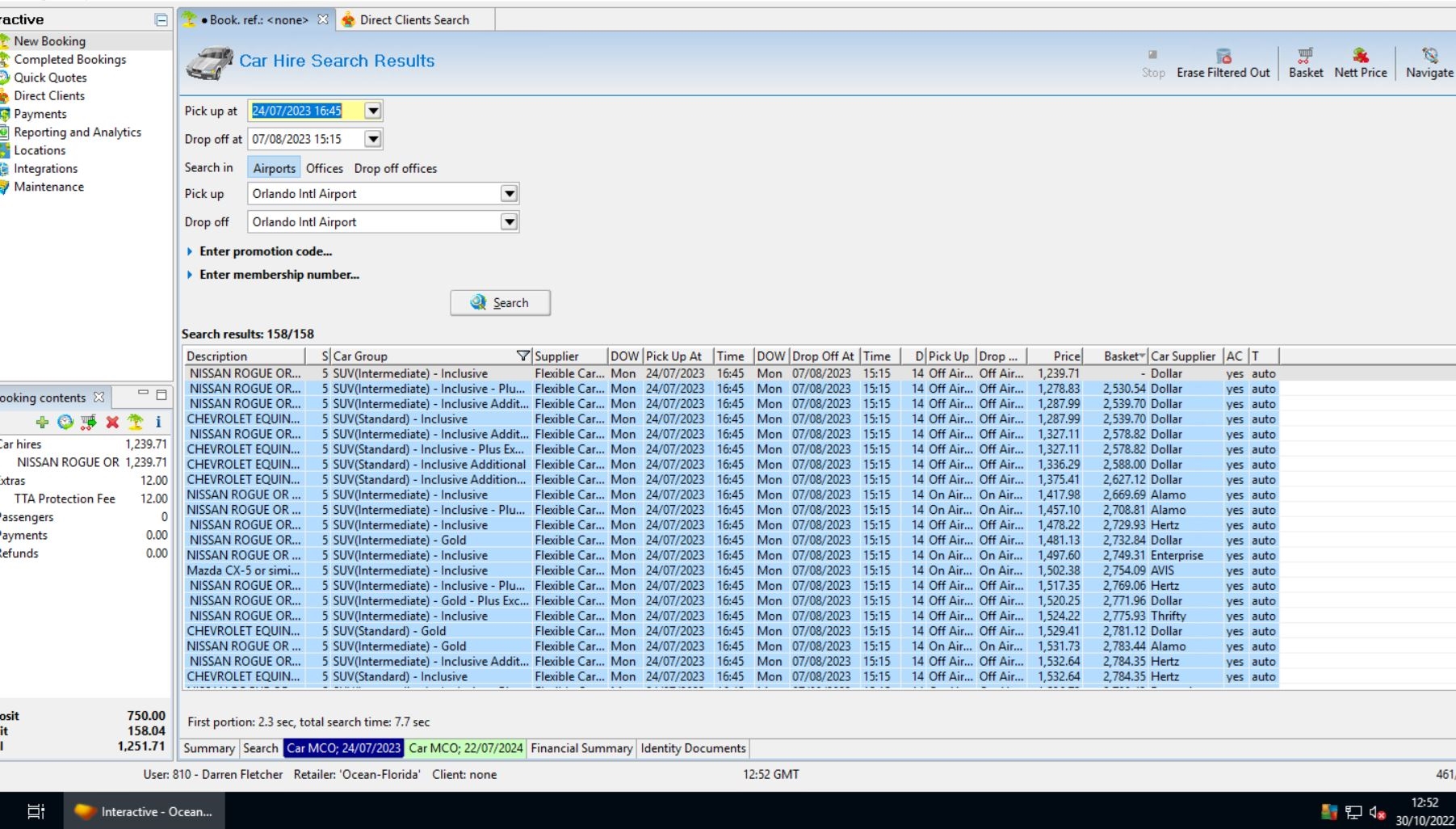Maximize the Booking contents panel

click(x=162, y=395)
